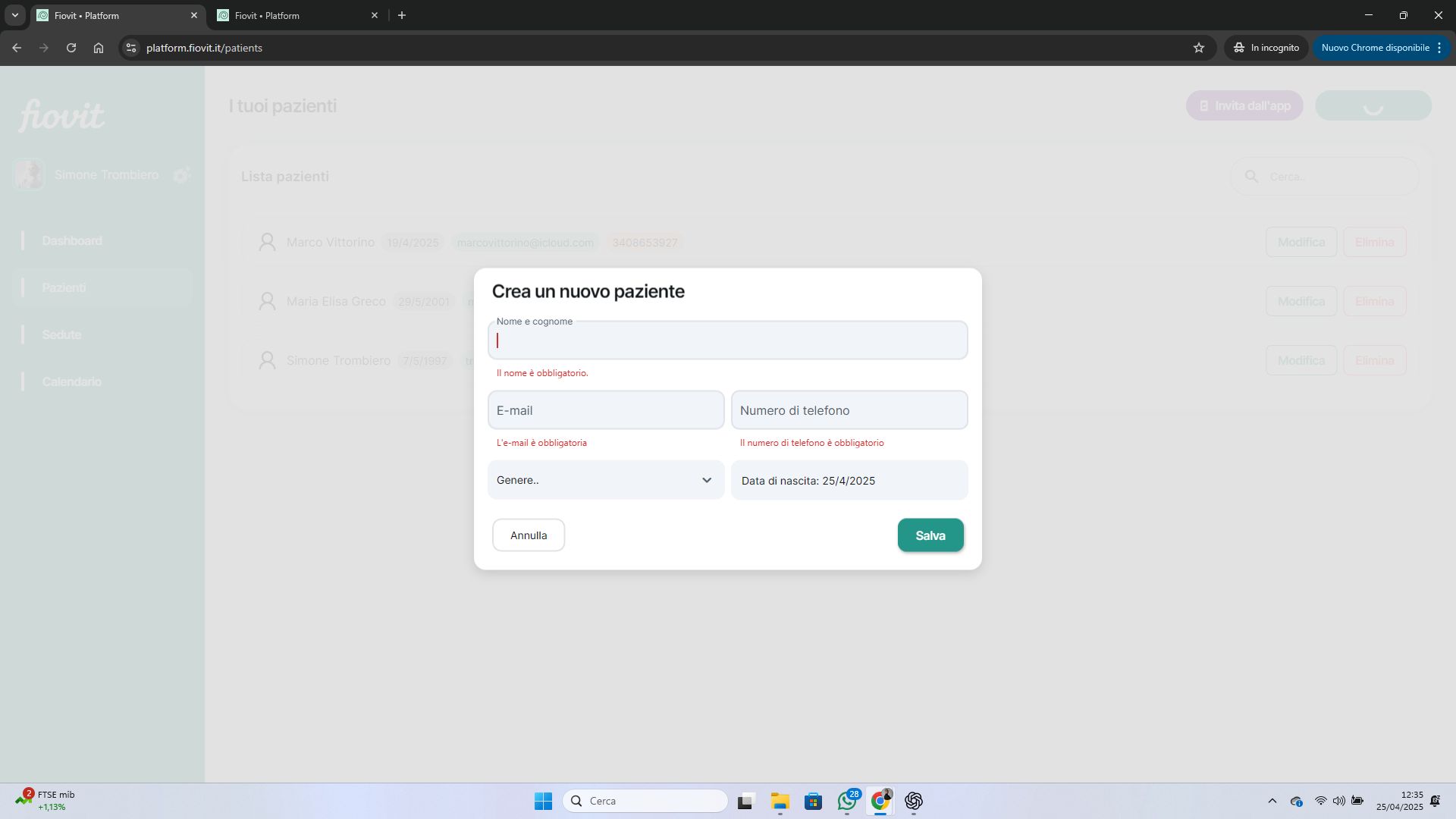Open the site information icon in address bar

[x=131, y=48]
